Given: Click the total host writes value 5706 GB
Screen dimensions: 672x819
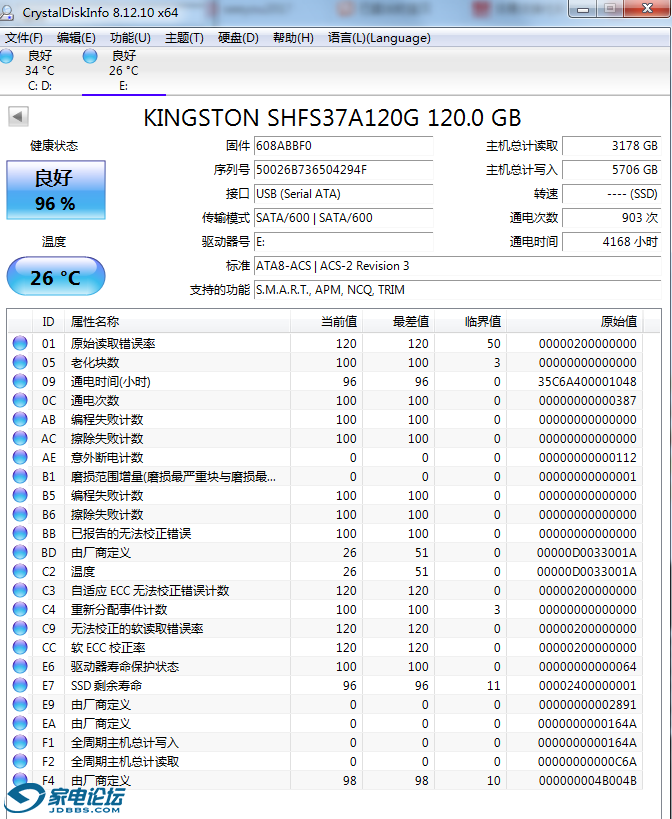Looking at the screenshot, I should (611, 170).
